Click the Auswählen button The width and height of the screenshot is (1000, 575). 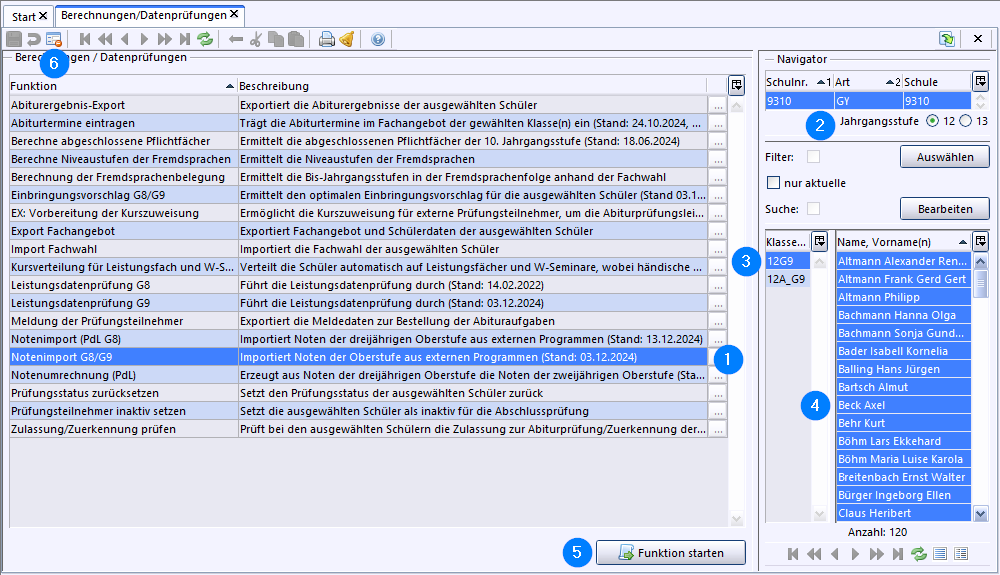(945, 157)
